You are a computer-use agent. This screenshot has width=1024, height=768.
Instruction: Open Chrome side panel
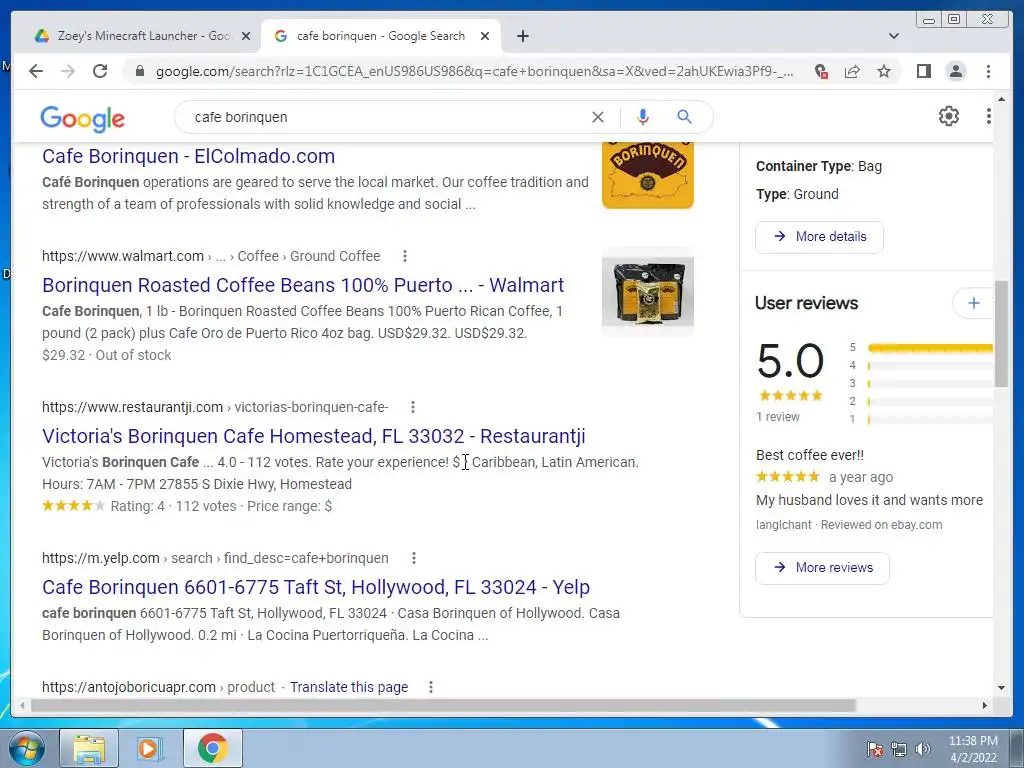click(x=923, y=71)
